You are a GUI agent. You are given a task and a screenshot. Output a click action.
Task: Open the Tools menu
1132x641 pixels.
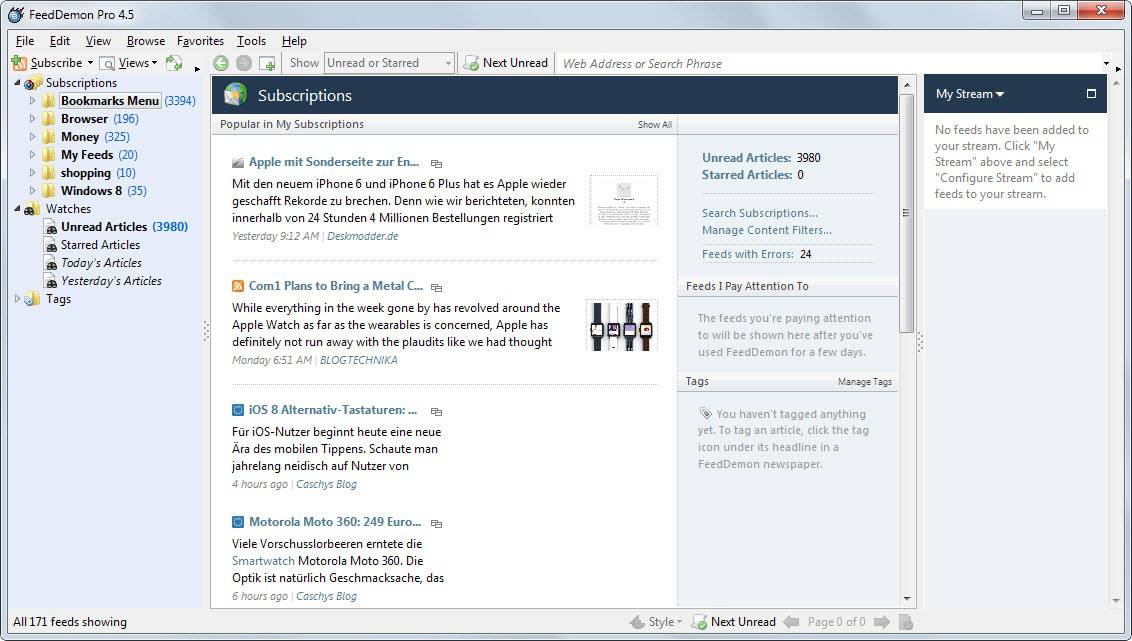(x=251, y=41)
